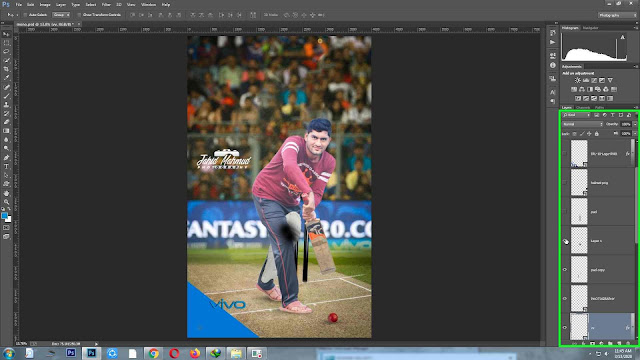Image resolution: width=640 pixels, height=360 pixels.
Task: Open Google Chrome from the taskbar
Action: 154,353
